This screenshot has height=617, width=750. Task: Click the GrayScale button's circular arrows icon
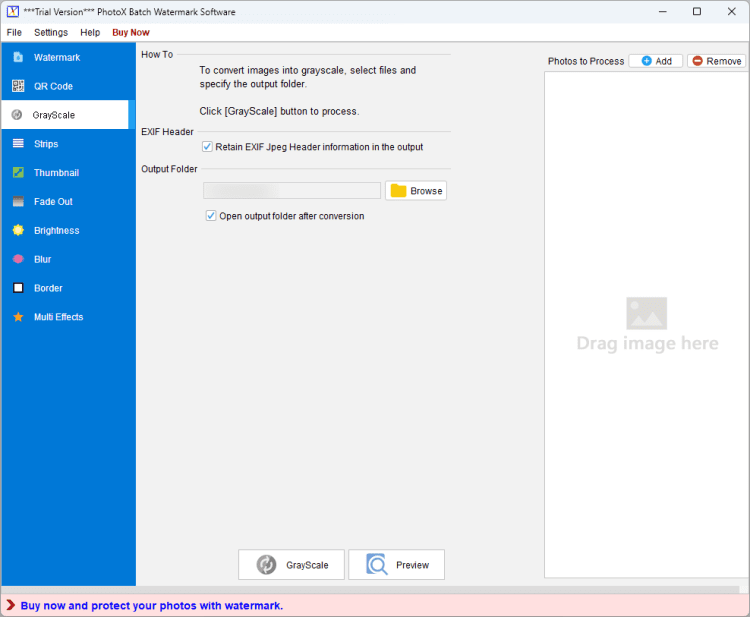click(266, 564)
